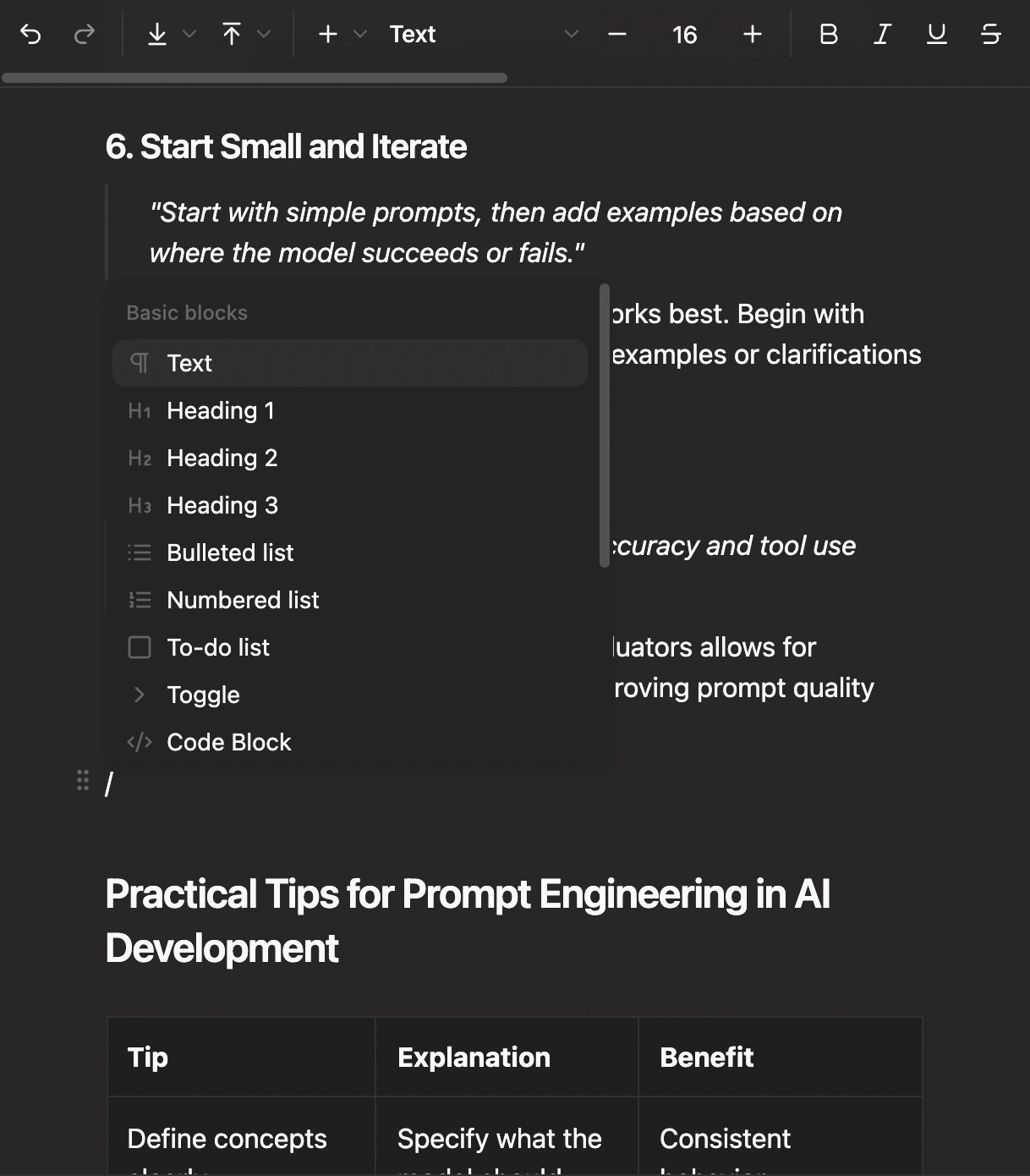
Task: Click the block drag handle beside slash
Action: [83, 781]
